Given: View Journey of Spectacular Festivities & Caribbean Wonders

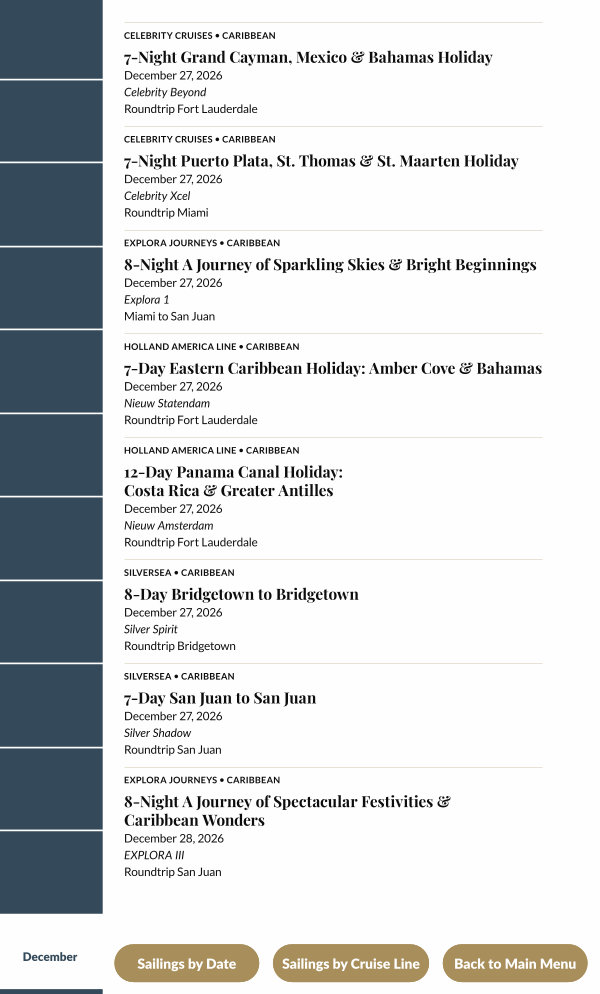Looking at the screenshot, I should tap(287, 811).
